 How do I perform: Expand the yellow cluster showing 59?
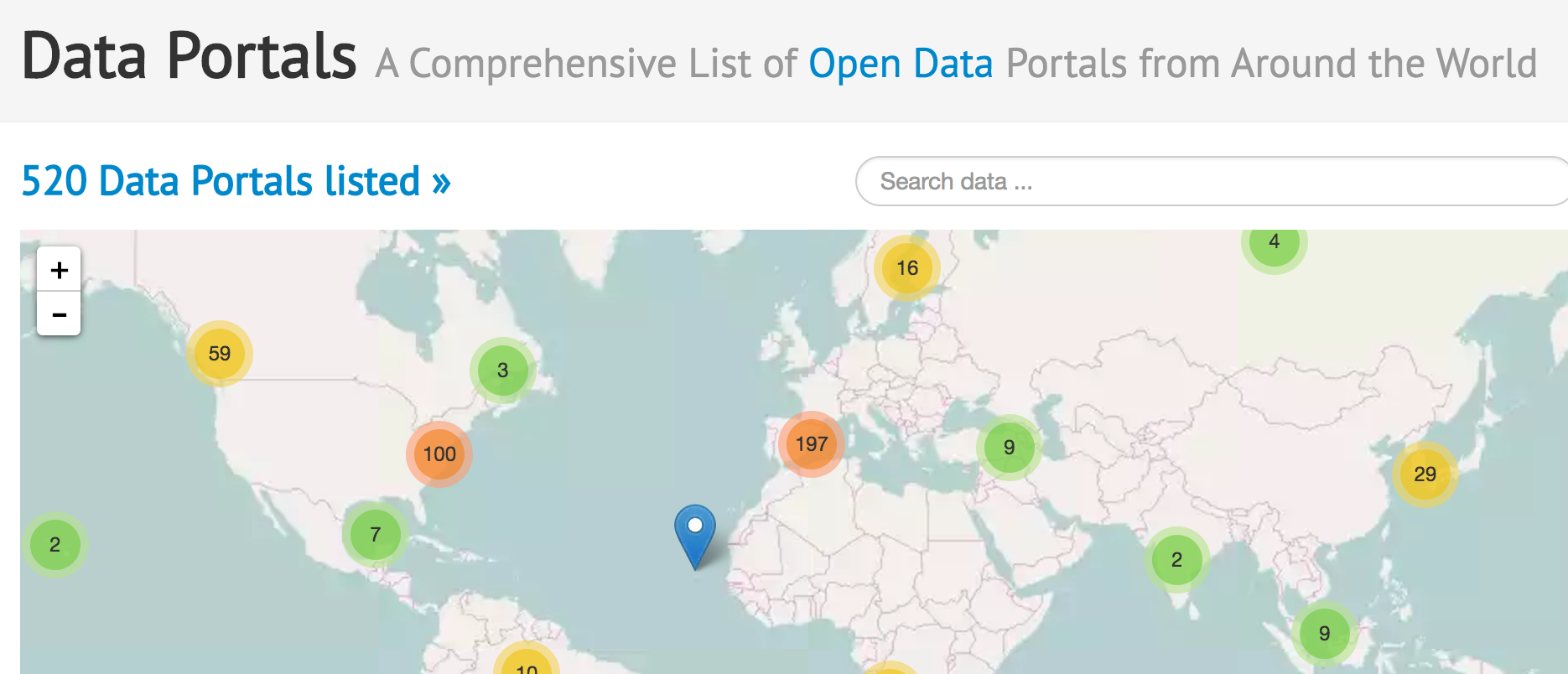[220, 354]
